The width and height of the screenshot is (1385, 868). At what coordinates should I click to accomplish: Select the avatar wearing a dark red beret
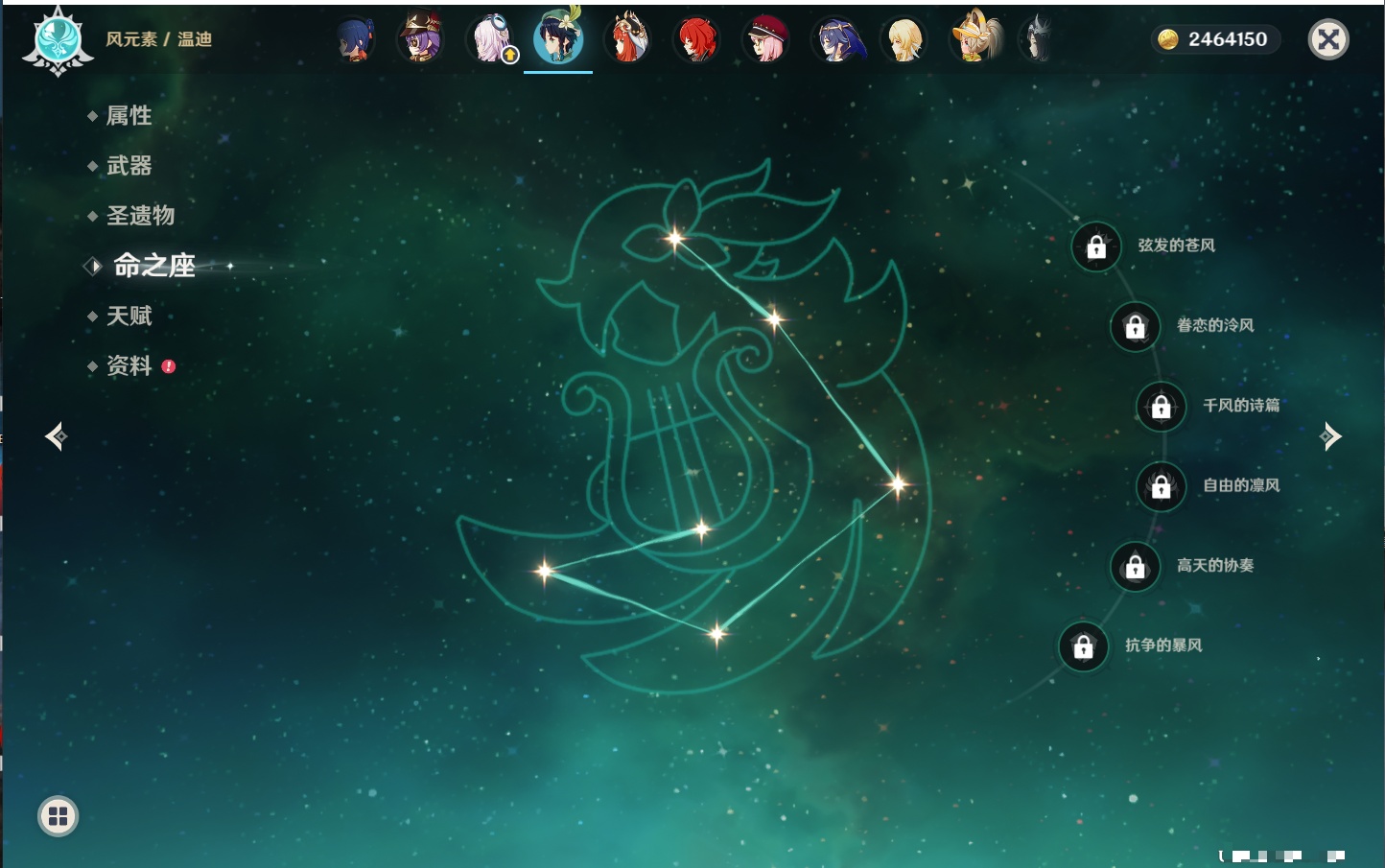coord(765,40)
